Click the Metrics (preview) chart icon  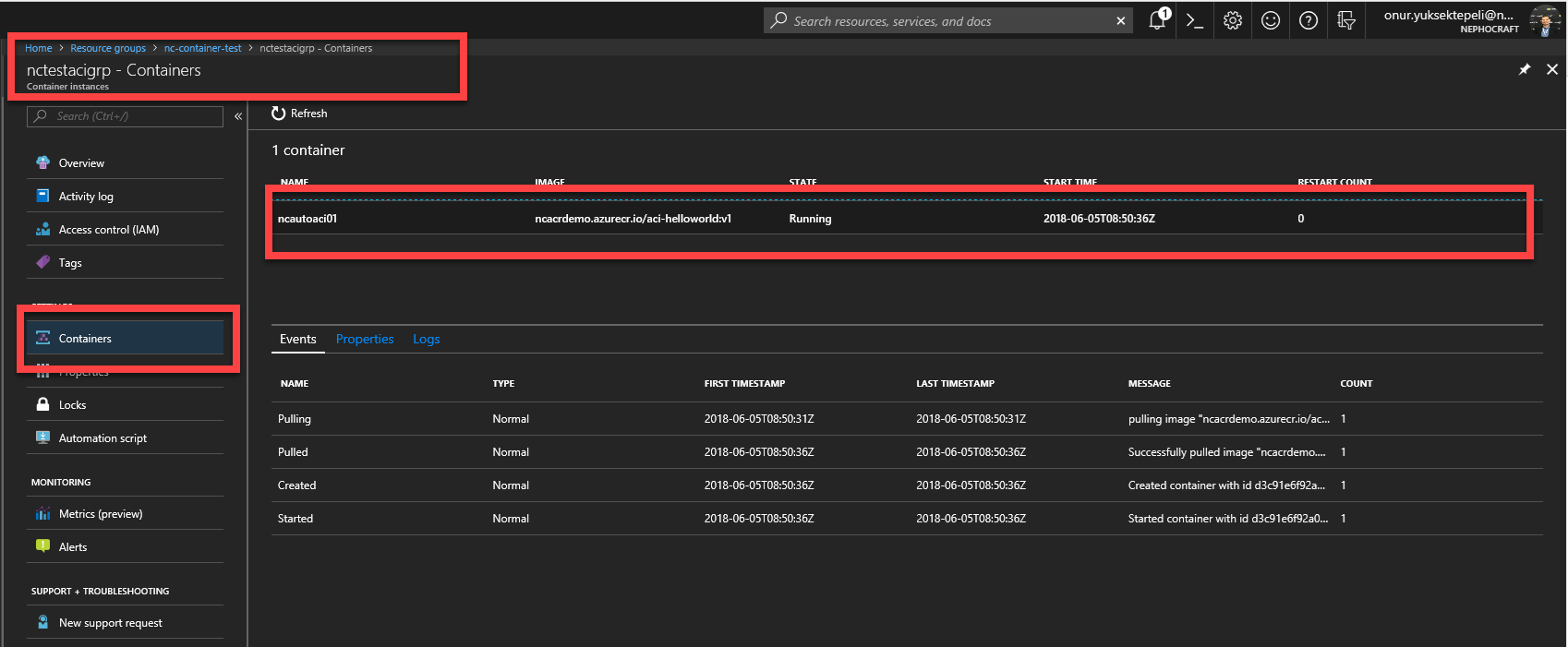42,513
